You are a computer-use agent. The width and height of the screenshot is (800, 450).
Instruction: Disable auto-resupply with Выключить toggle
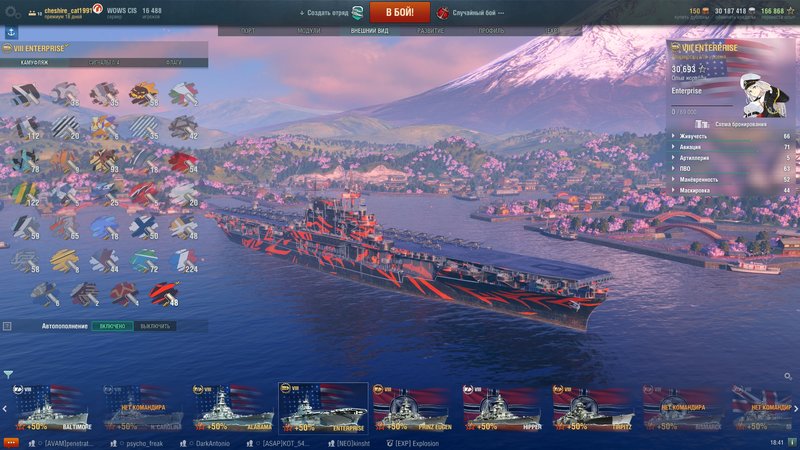(155, 326)
